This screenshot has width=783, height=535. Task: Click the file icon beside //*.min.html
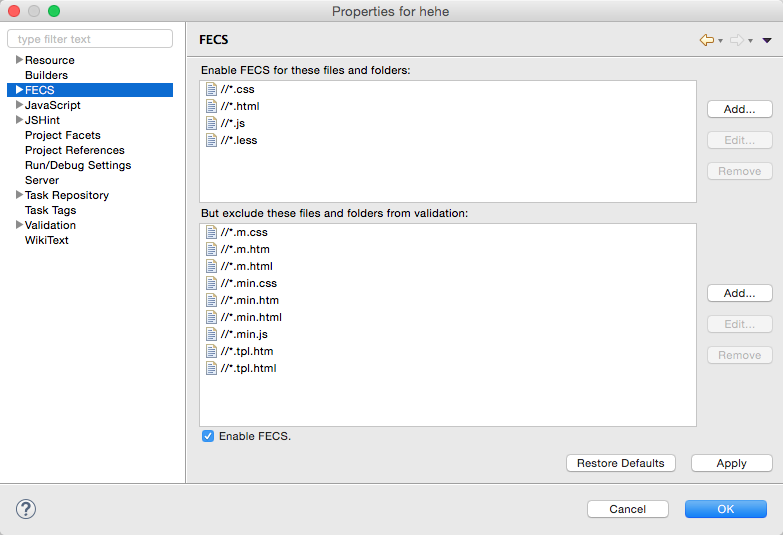pyautogui.click(x=211, y=317)
